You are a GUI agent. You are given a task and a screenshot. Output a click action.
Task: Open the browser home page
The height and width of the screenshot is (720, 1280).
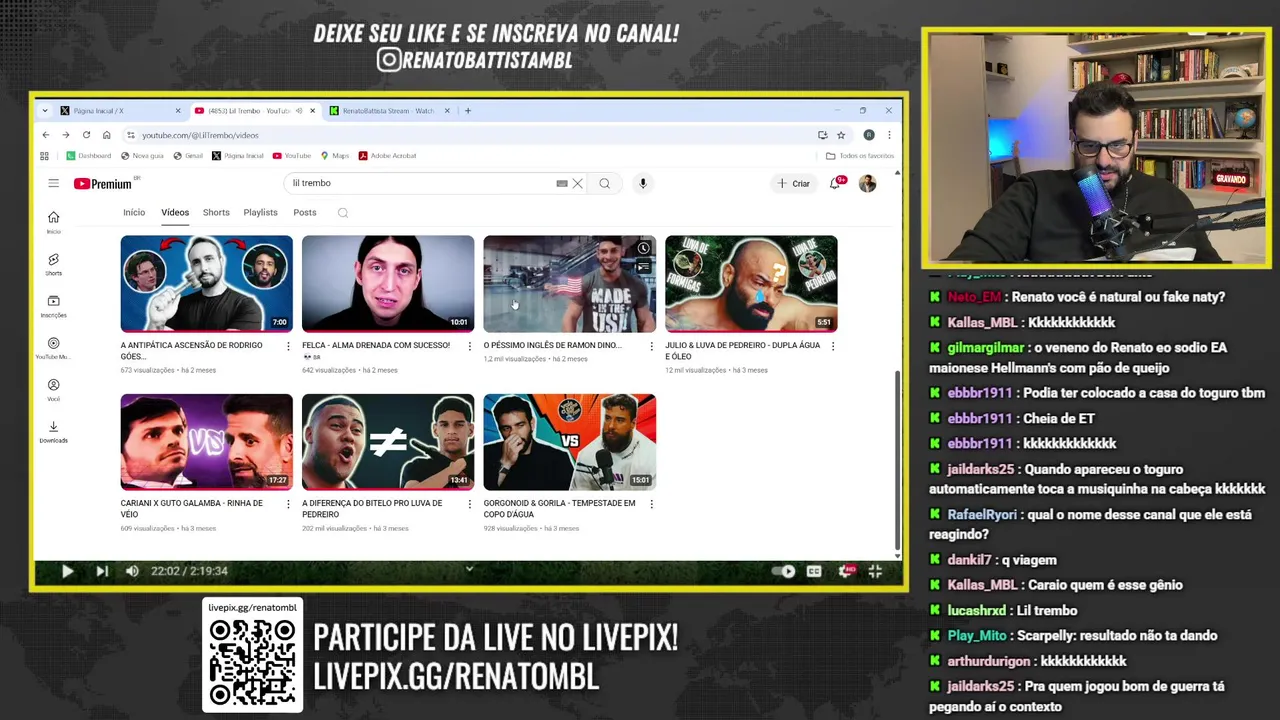coord(106,135)
